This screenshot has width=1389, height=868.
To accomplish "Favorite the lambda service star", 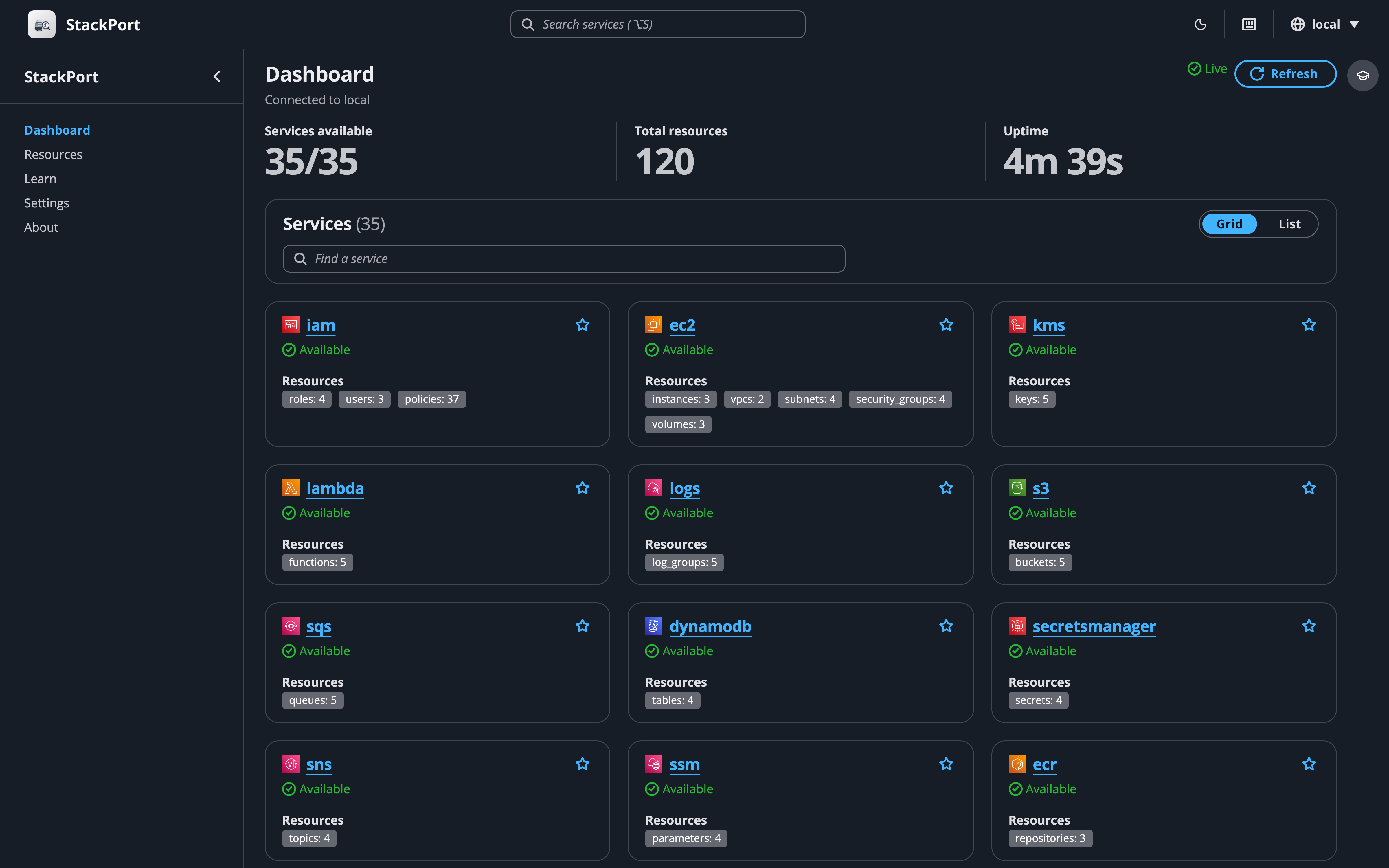I will pos(583,488).
